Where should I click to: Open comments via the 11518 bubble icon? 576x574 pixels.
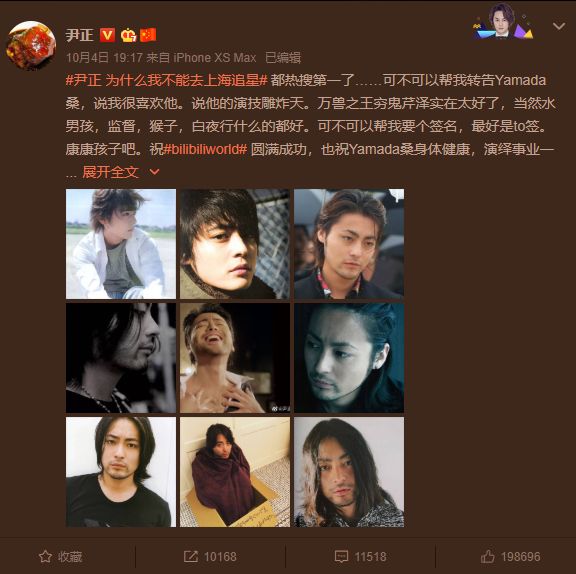[x=360, y=557]
